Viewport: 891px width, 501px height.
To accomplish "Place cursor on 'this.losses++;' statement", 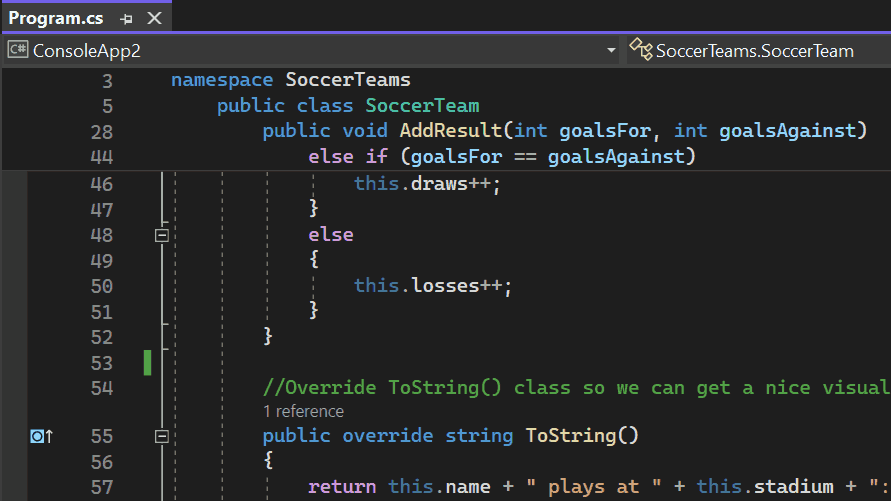I will coord(433,286).
